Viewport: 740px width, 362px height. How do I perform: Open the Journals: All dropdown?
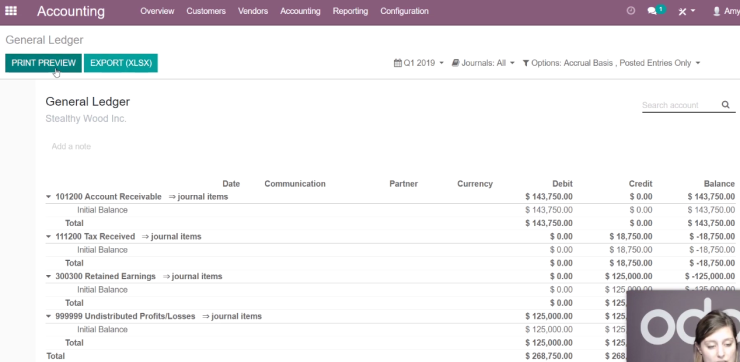(x=483, y=63)
